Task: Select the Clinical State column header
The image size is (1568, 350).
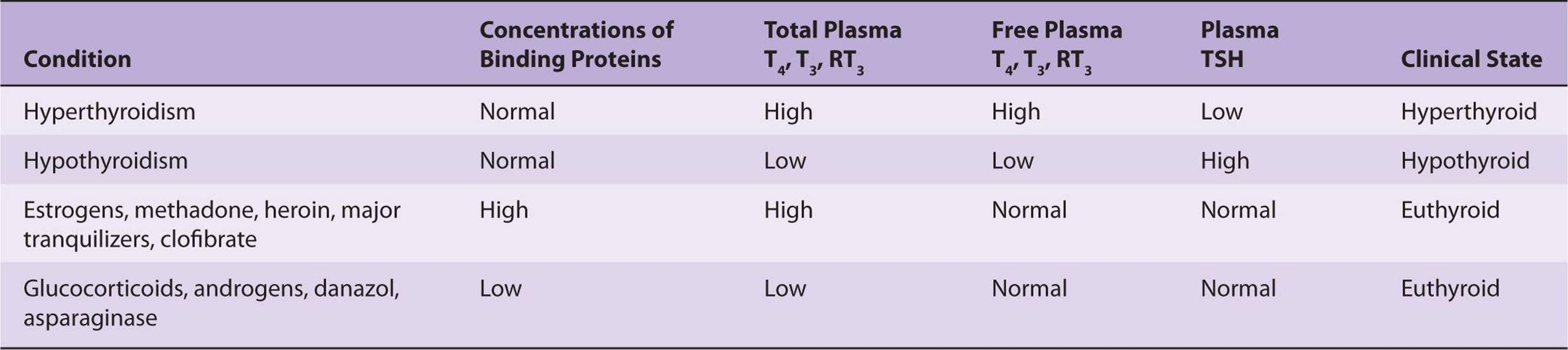Action: [x=1471, y=59]
